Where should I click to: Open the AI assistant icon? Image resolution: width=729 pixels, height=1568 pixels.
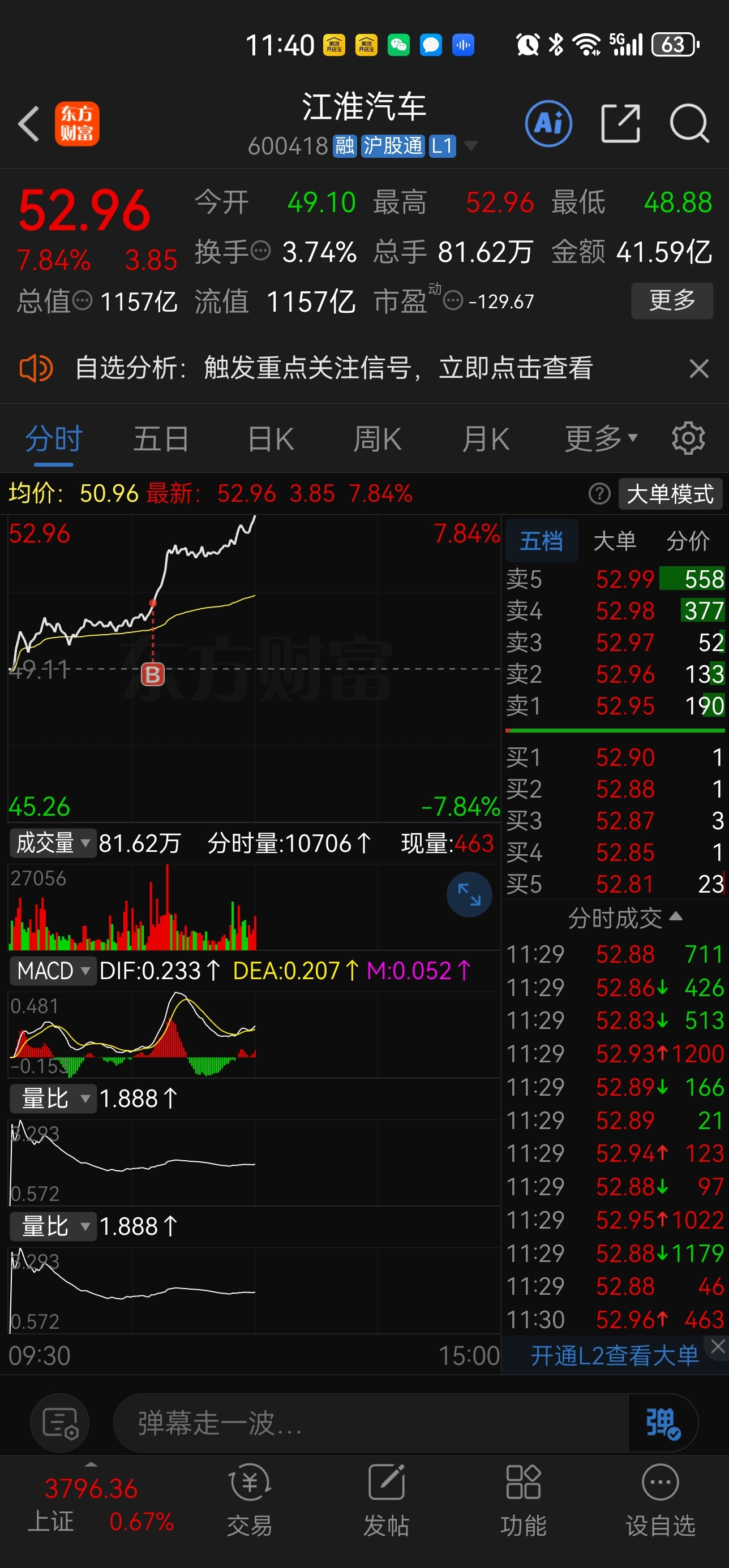click(x=548, y=123)
